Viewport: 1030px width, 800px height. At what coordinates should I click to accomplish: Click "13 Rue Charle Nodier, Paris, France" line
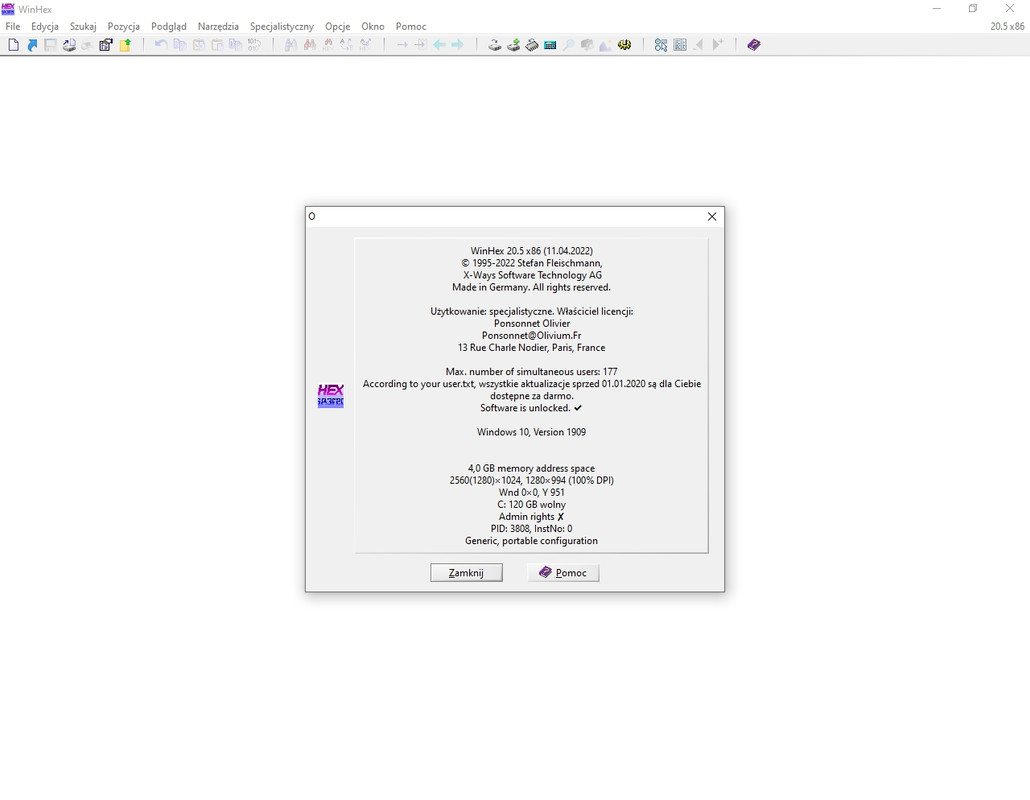[531, 347]
